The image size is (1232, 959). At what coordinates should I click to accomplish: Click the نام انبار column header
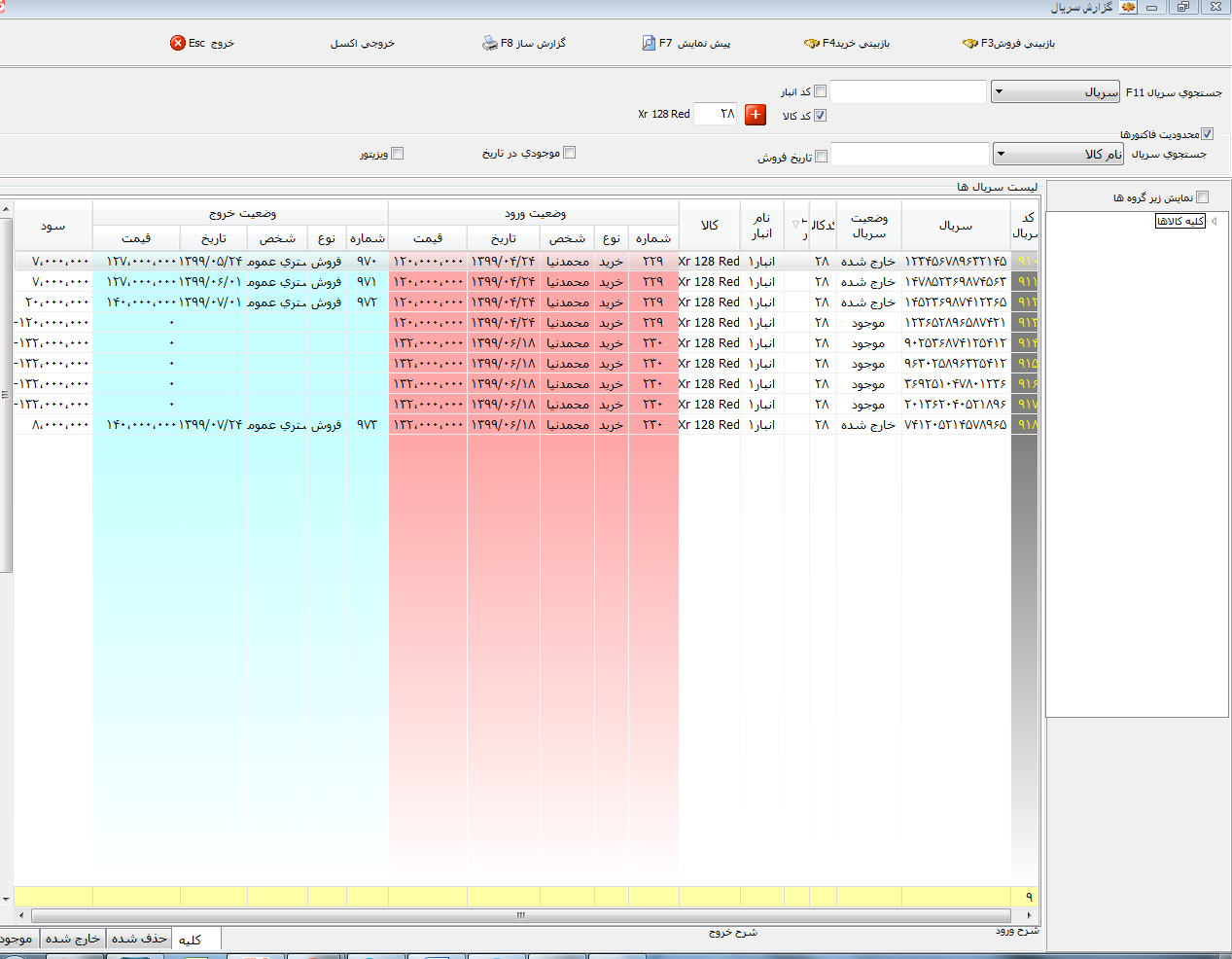(761, 226)
